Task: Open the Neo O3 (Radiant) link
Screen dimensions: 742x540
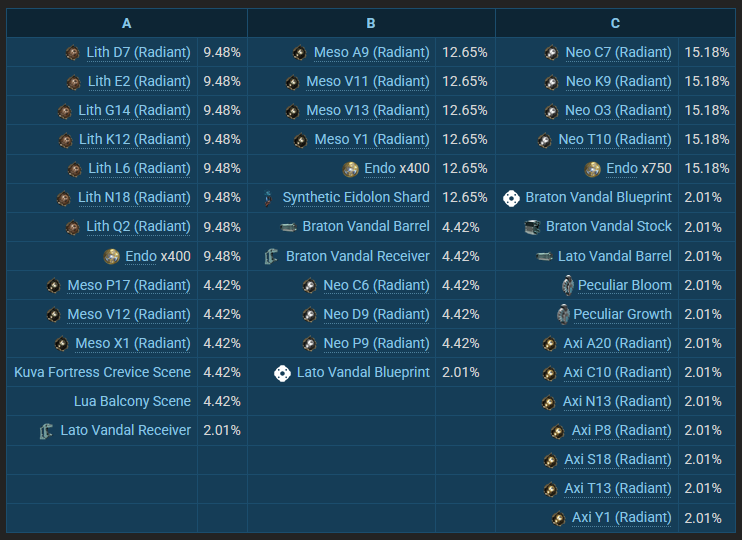Action: pyautogui.click(x=618, y=111)
